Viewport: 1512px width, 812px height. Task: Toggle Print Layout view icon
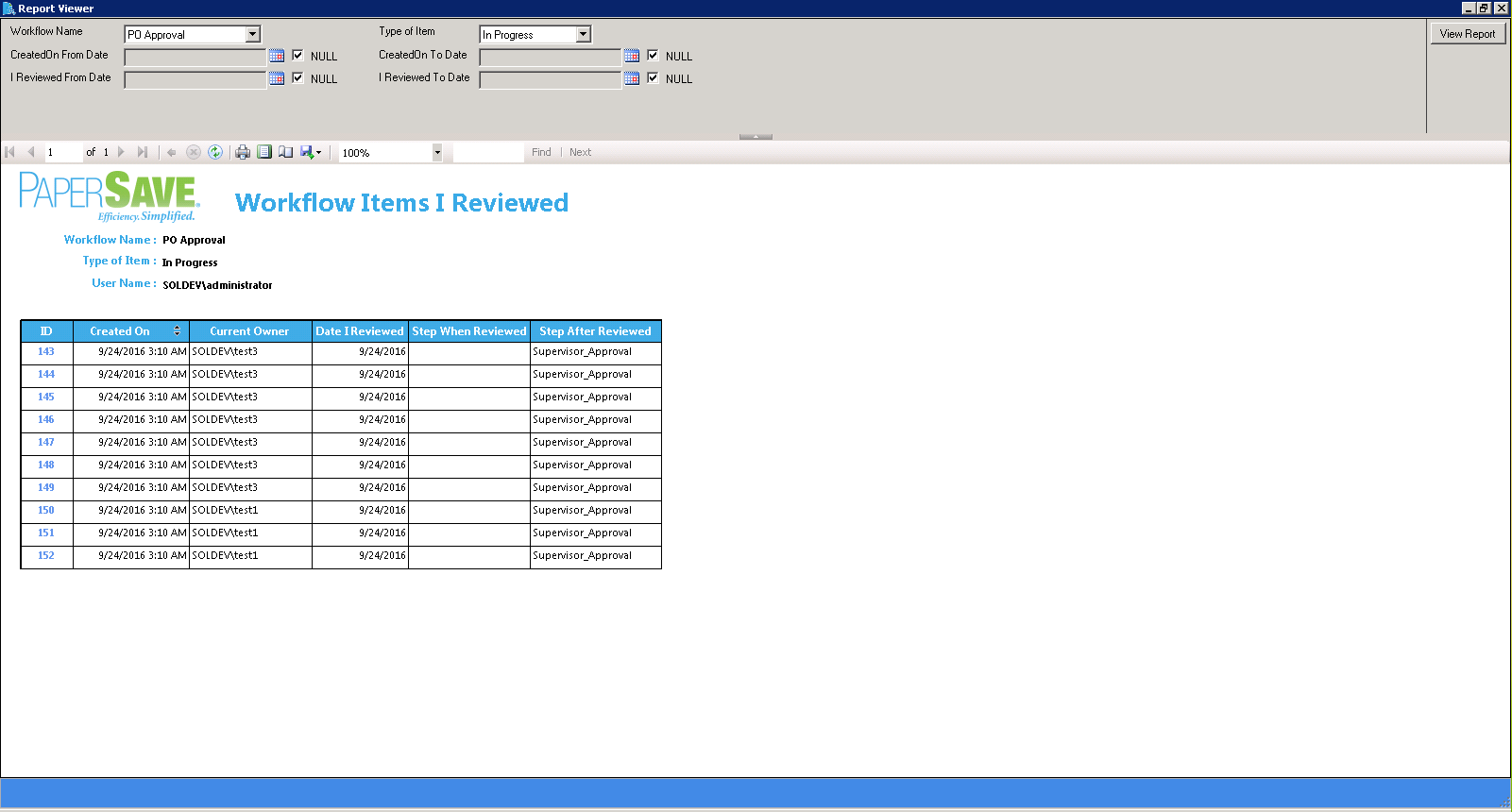(x=264, y=152)
